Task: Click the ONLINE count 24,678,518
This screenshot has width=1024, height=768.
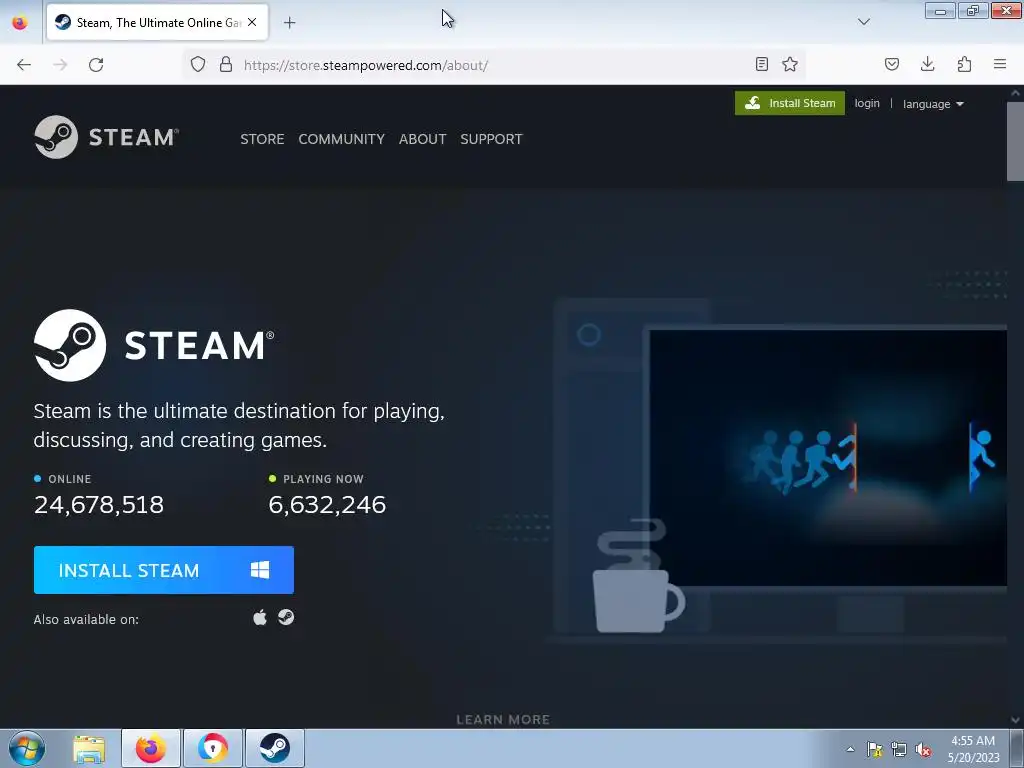Action: pos(99,504)
